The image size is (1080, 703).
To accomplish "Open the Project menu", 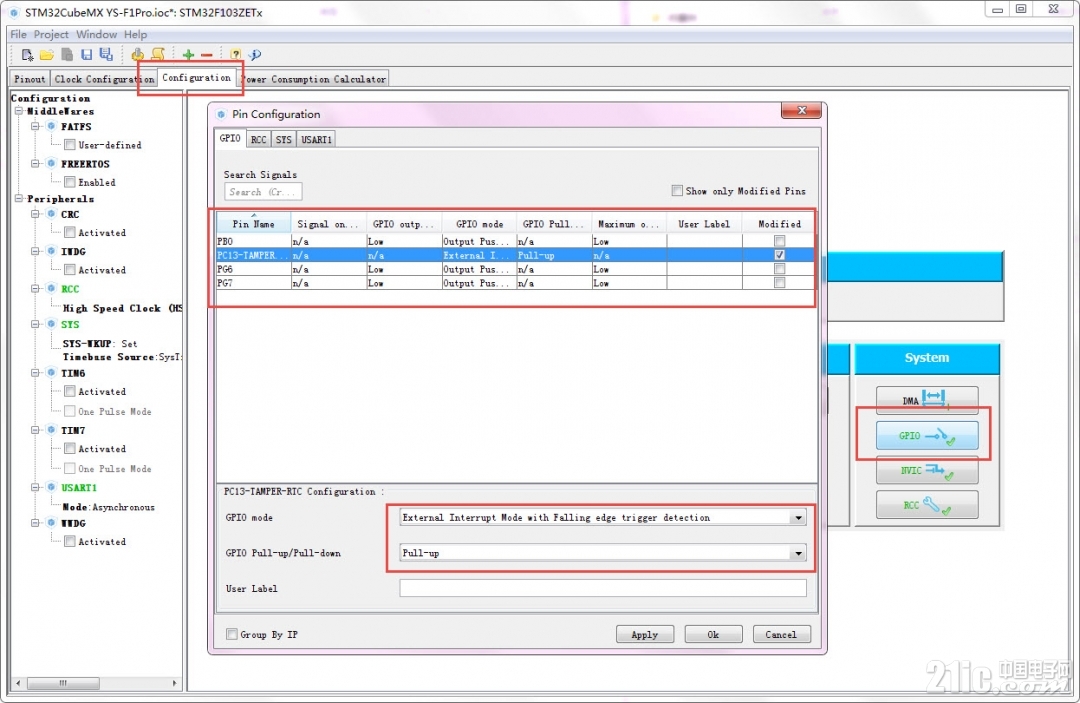I will pyautogui.click(x=51, y=34).
